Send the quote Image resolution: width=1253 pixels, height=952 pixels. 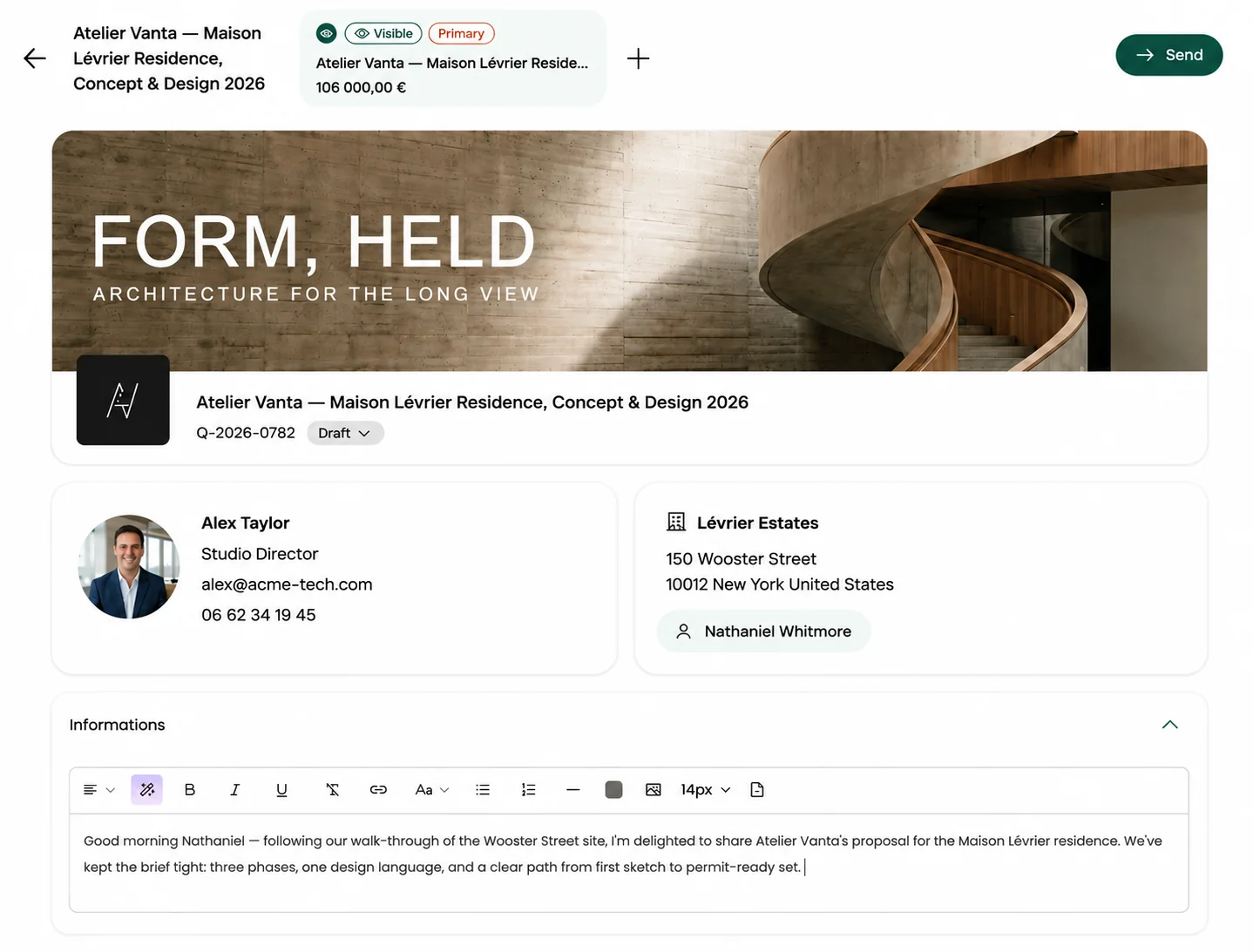1168,55
